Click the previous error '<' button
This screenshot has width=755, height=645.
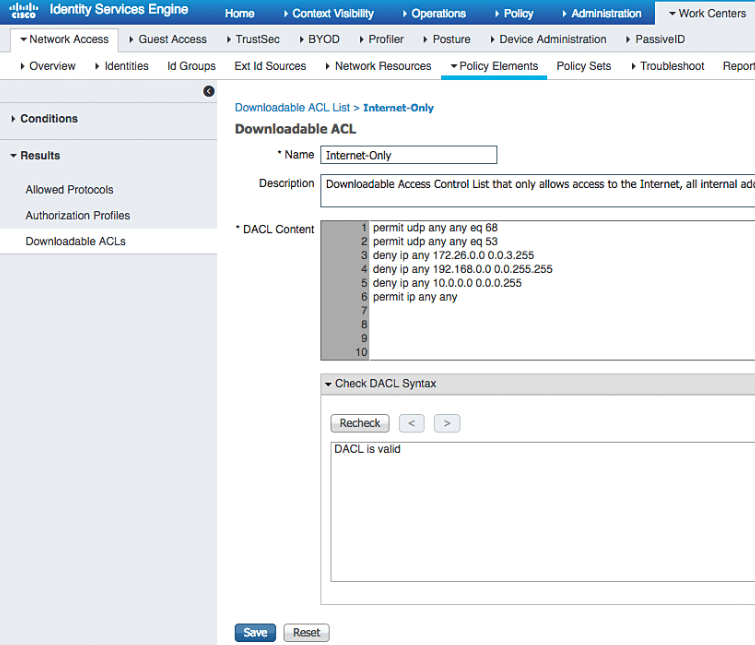click(x=412, y=423)
